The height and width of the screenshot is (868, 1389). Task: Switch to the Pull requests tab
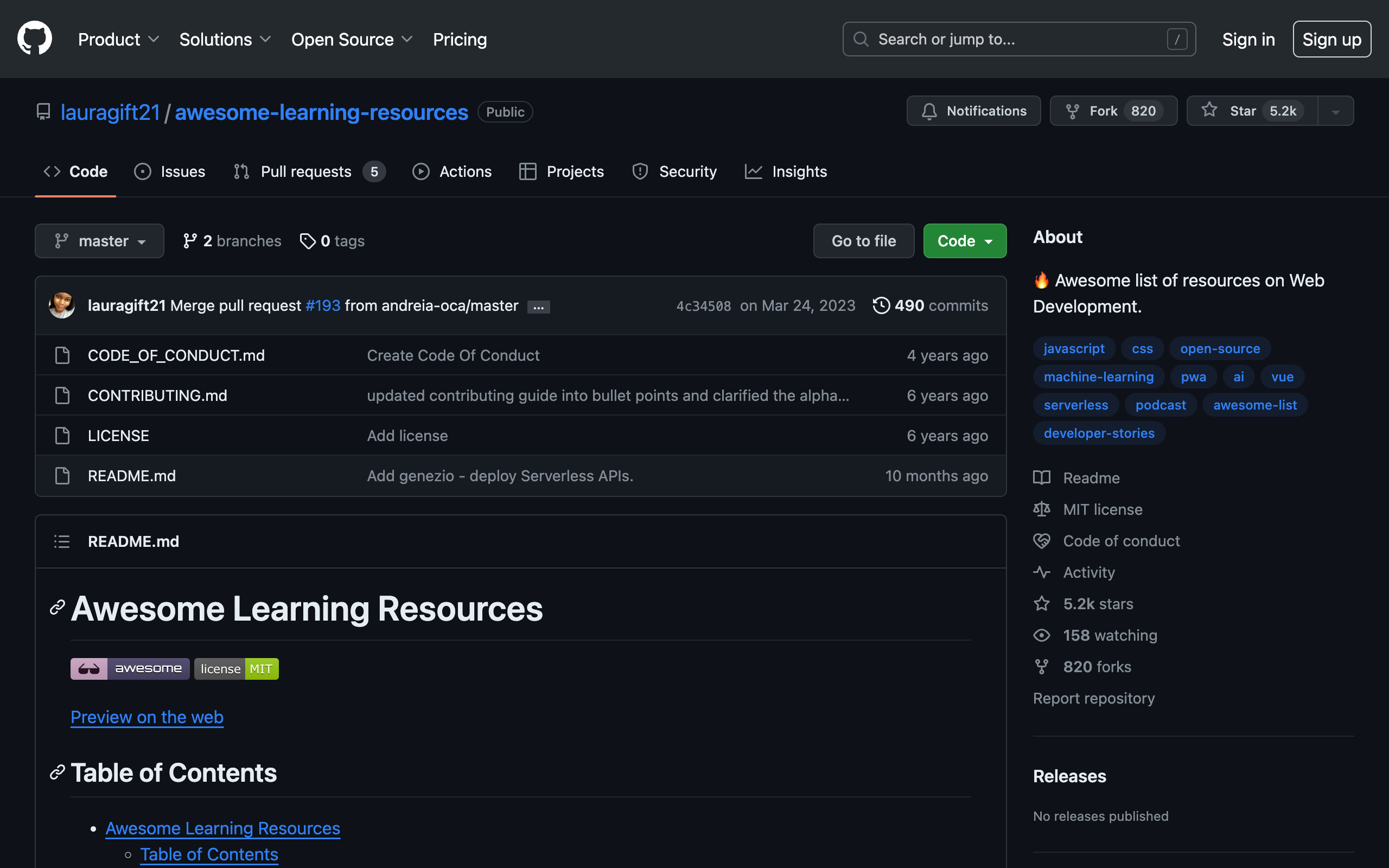[310, 171]
